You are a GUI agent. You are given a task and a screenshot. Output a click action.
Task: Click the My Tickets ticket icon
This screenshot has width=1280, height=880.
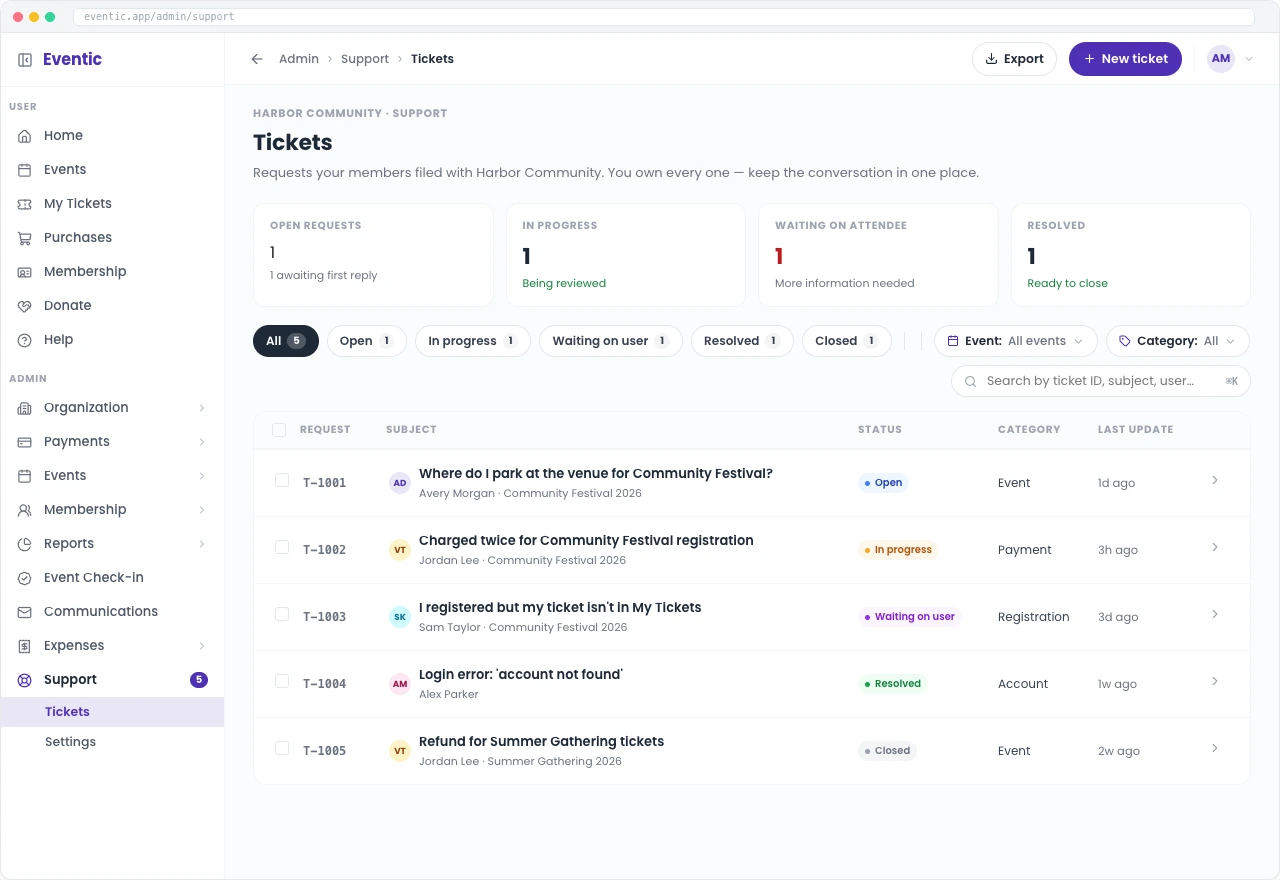click(x=25, y=204)
